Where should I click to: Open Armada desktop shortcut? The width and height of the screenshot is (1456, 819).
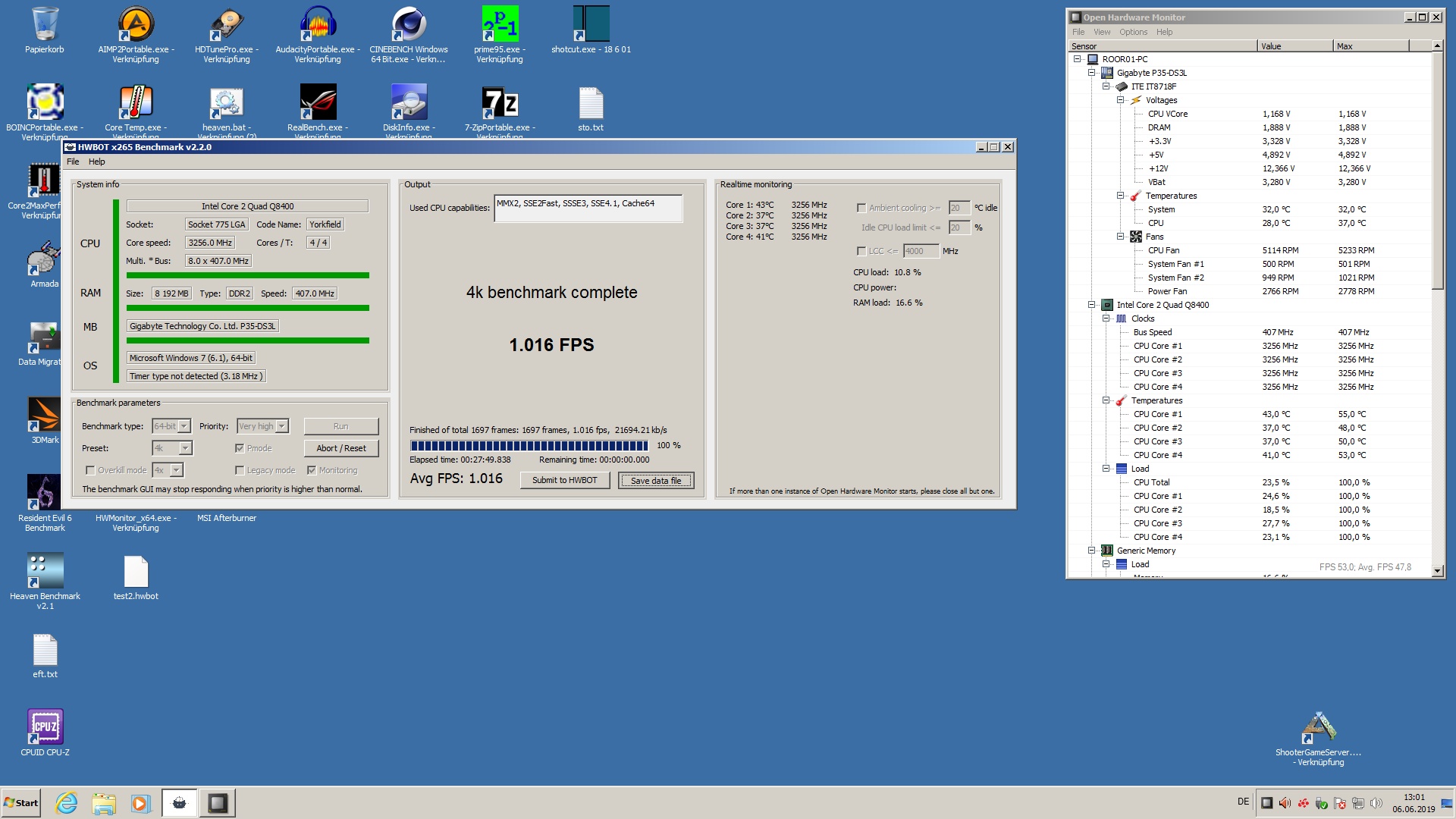click(45, 259)
